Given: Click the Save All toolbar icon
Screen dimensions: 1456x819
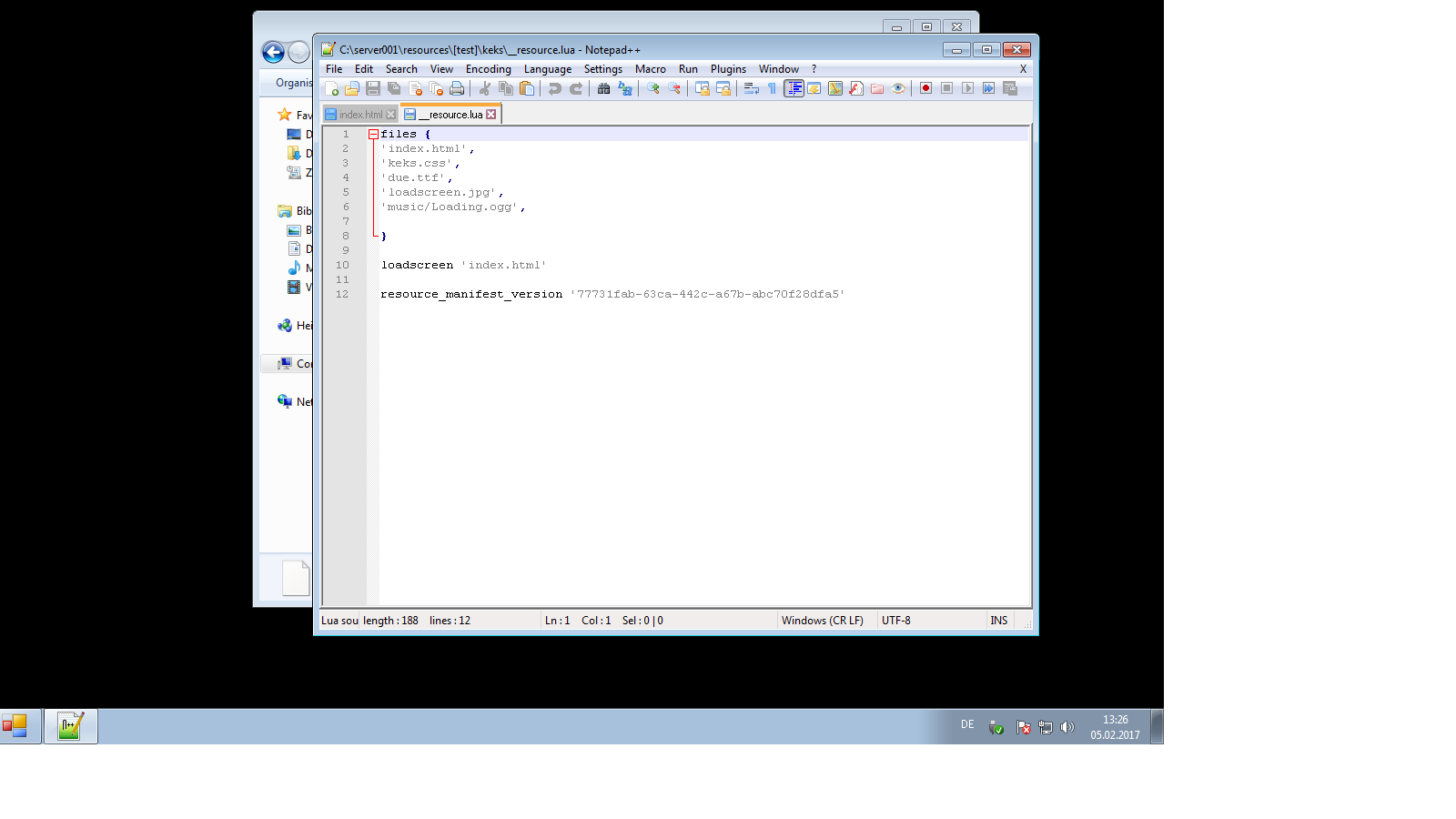Looking at the screenshot, I should coord(394,88).
